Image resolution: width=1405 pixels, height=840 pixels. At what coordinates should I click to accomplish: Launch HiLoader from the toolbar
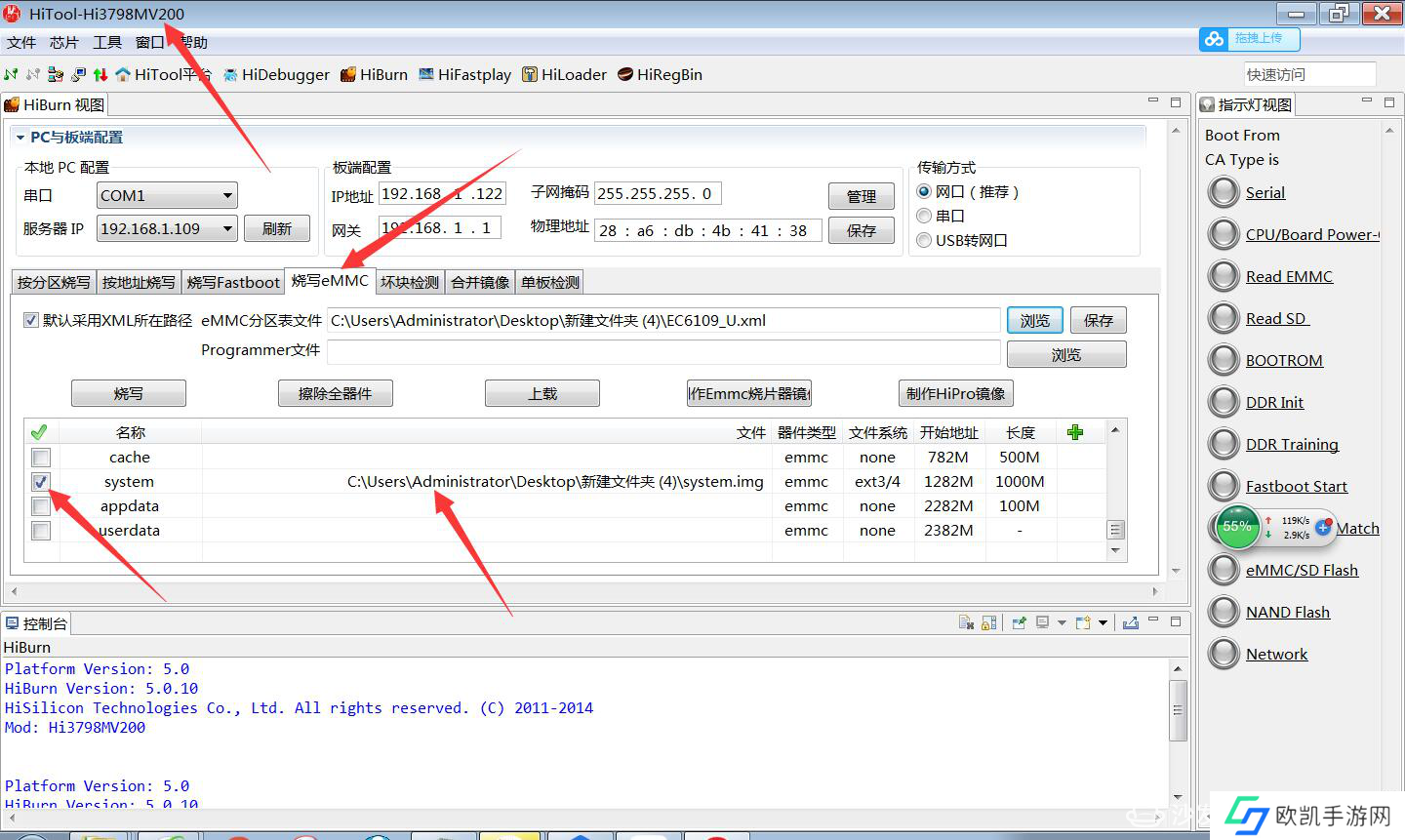pos(564,75)
